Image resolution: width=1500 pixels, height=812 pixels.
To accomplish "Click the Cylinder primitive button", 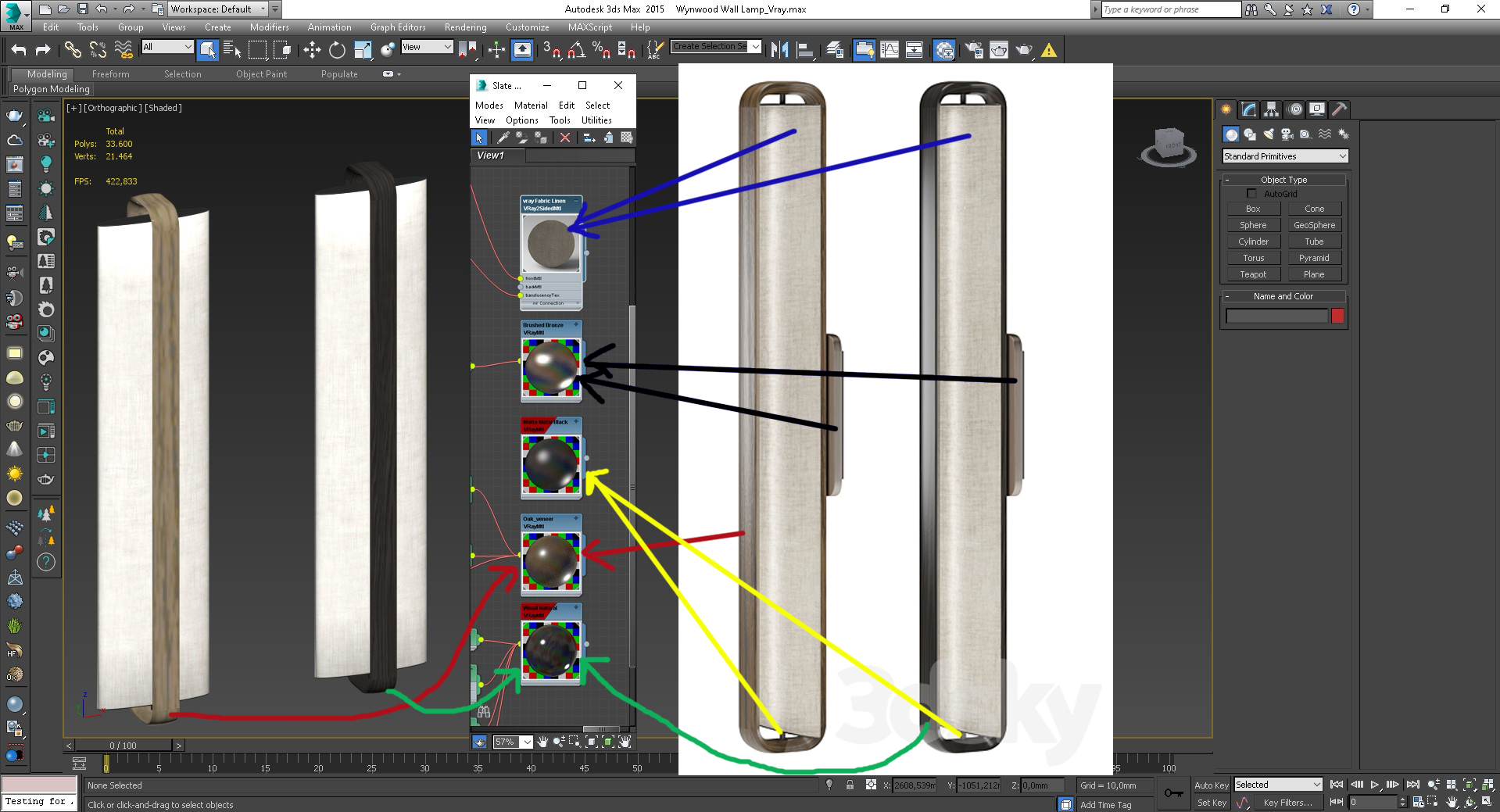I will (x=1253, y=241).
